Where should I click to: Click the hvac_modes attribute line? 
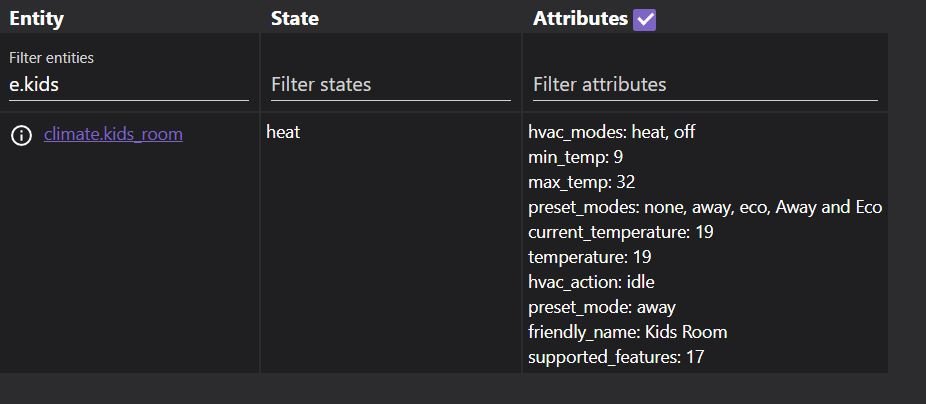tap(611, 132)
